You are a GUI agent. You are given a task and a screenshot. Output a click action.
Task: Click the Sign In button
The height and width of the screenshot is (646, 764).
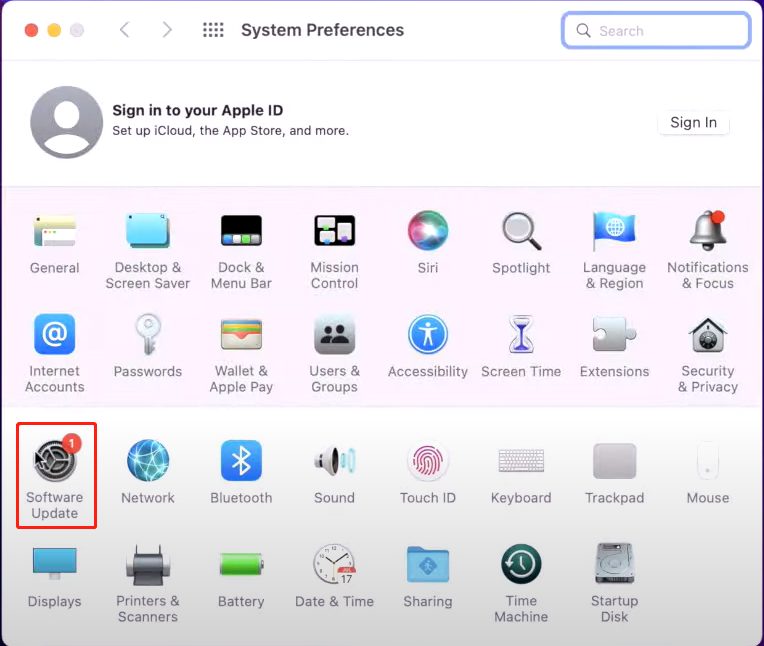pos(693,122)
